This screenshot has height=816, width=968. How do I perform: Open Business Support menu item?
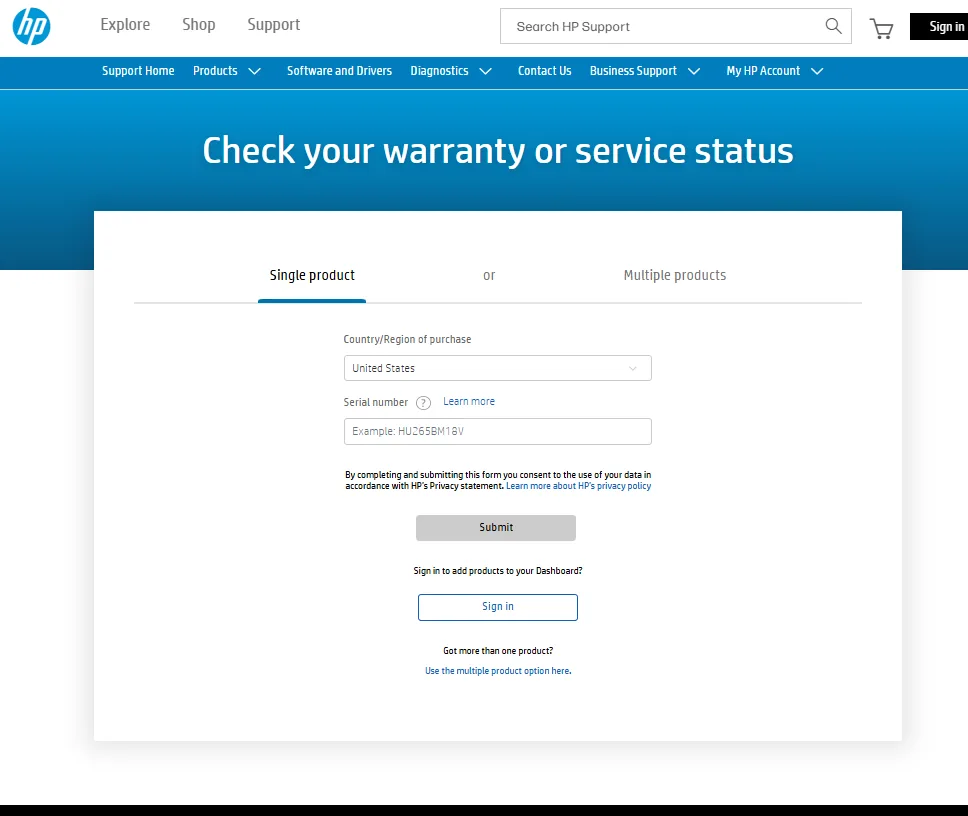click(633, 71)
